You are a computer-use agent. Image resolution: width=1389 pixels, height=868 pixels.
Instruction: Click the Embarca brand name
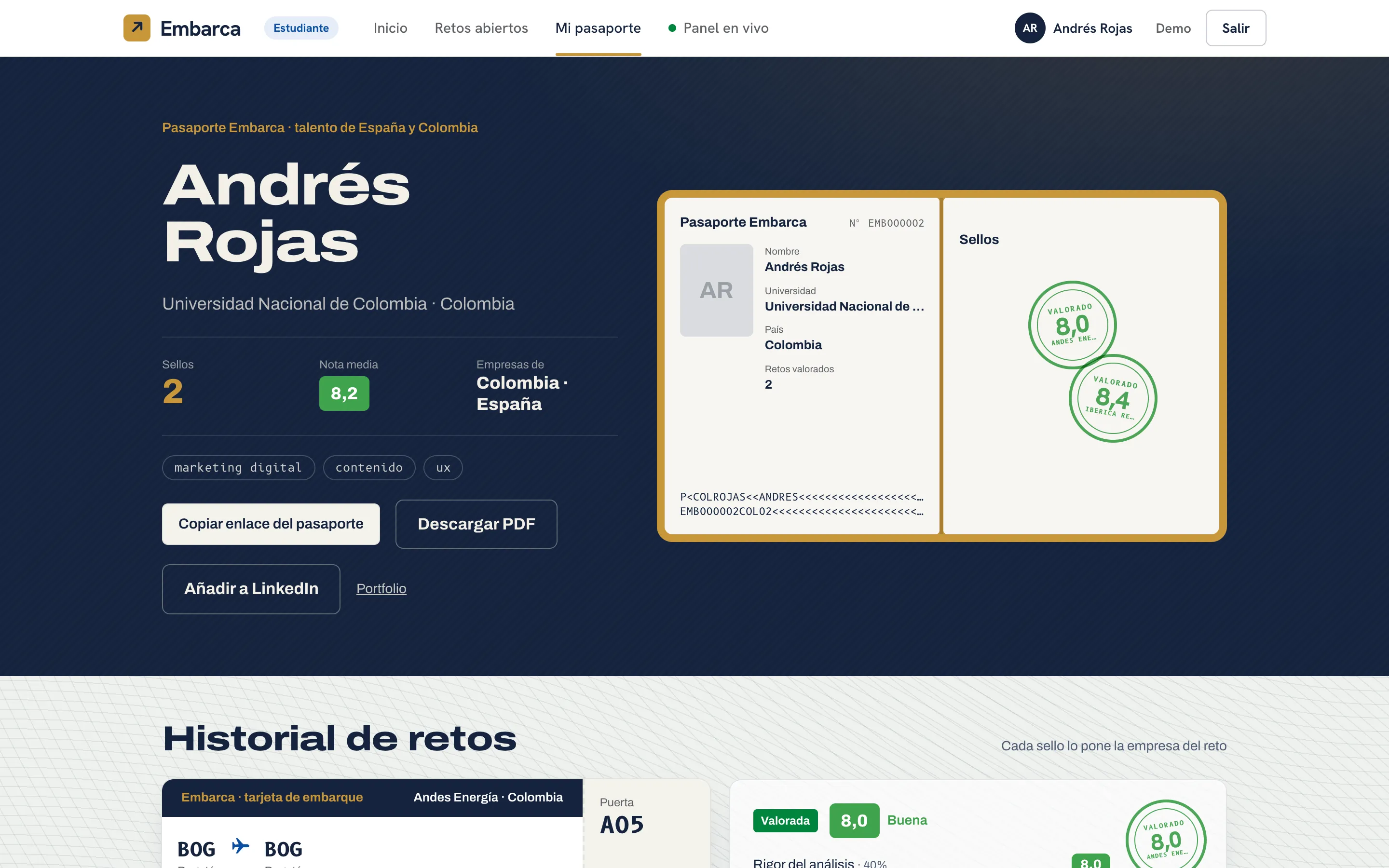pos(200,28)
